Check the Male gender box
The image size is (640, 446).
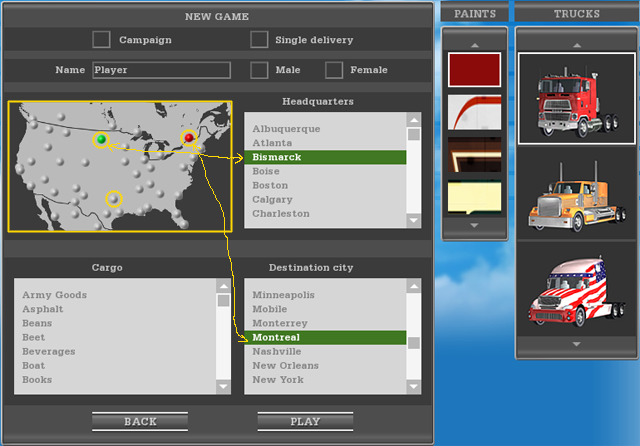point(259,70)
